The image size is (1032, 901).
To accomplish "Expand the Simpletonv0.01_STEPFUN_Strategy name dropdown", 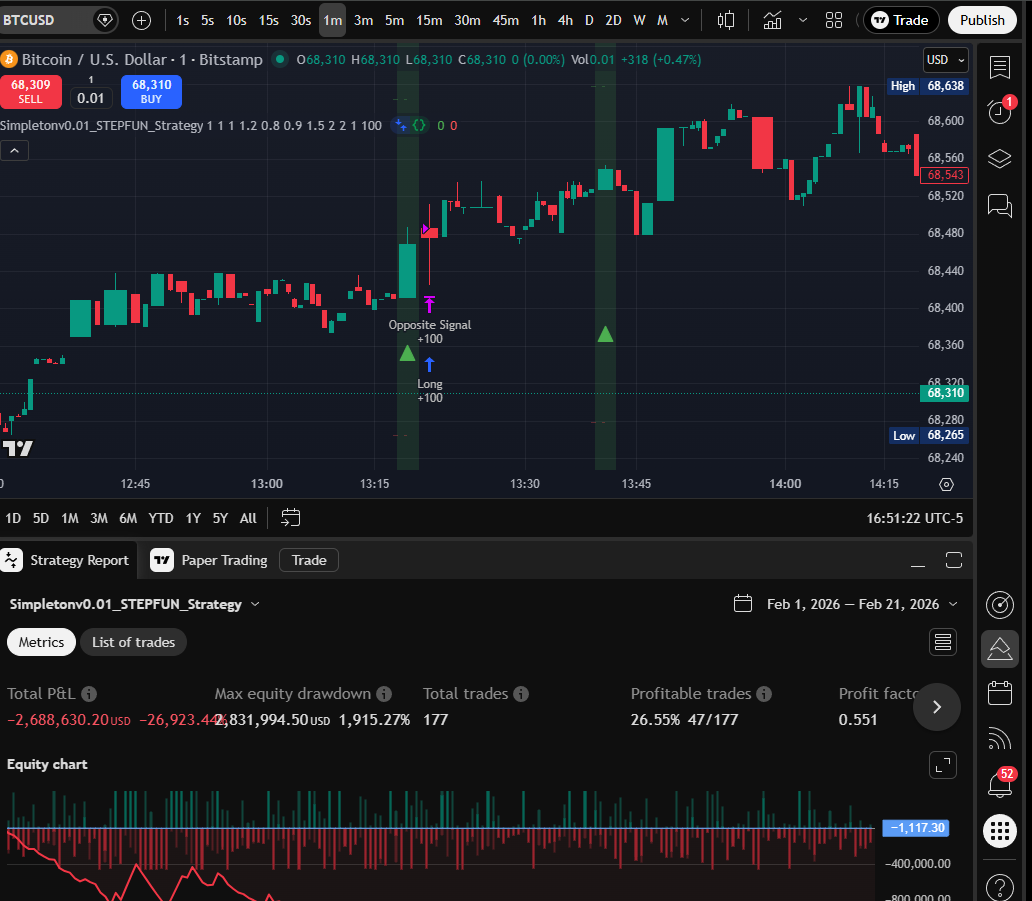I will click(x=255, y=604).
